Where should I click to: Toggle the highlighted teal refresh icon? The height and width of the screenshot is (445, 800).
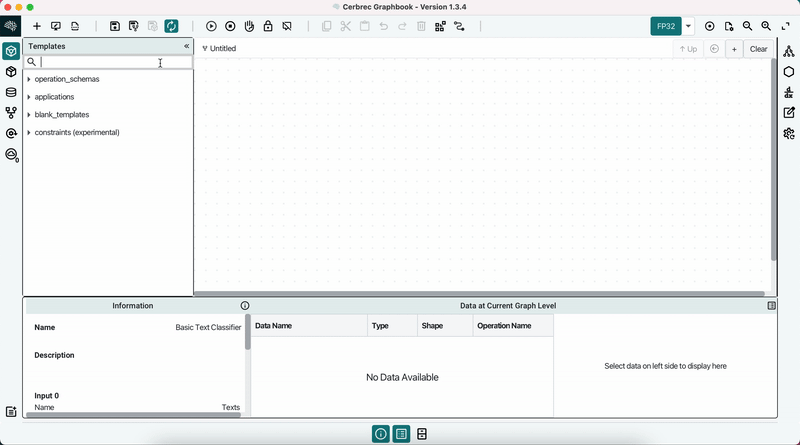(x=171, y=26)
